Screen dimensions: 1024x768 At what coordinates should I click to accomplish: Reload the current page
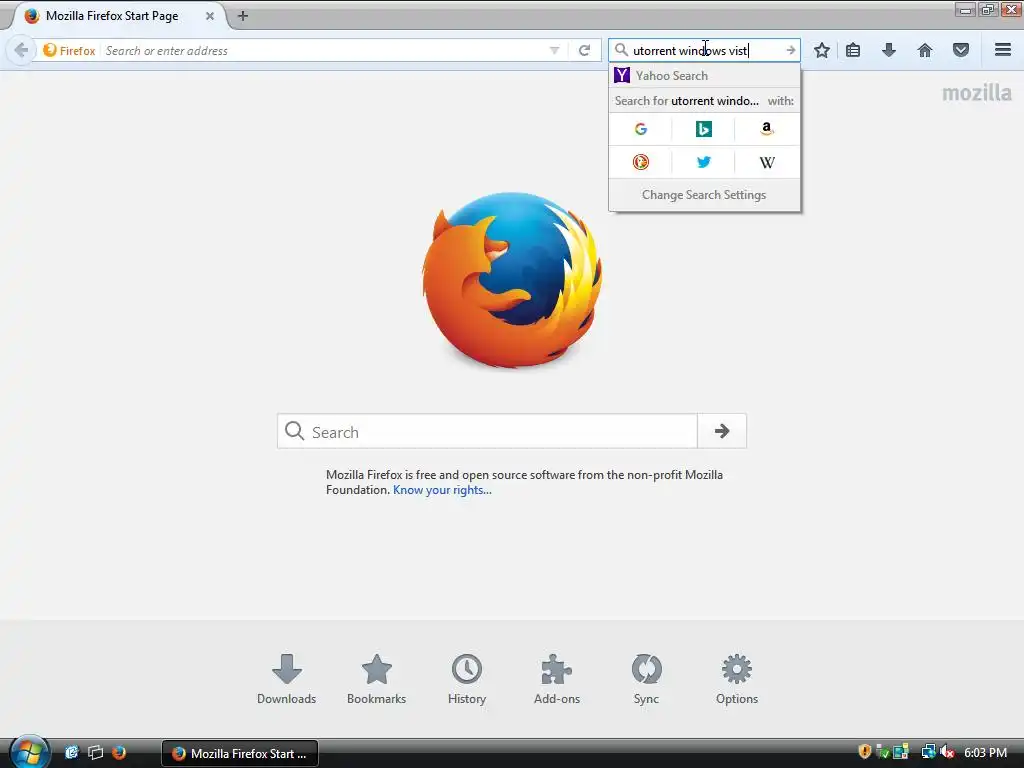[584, 50]
